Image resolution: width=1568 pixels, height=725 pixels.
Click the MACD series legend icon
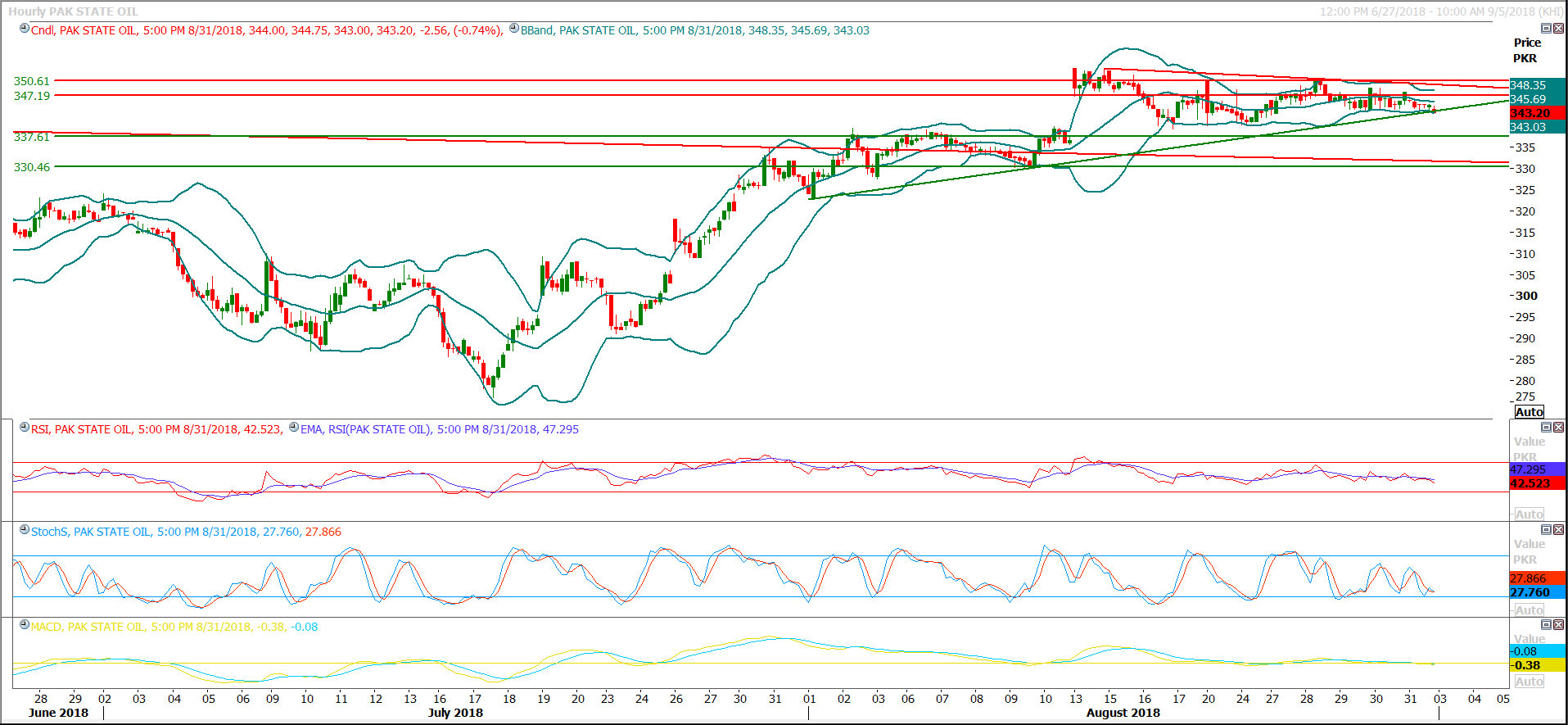25,625
